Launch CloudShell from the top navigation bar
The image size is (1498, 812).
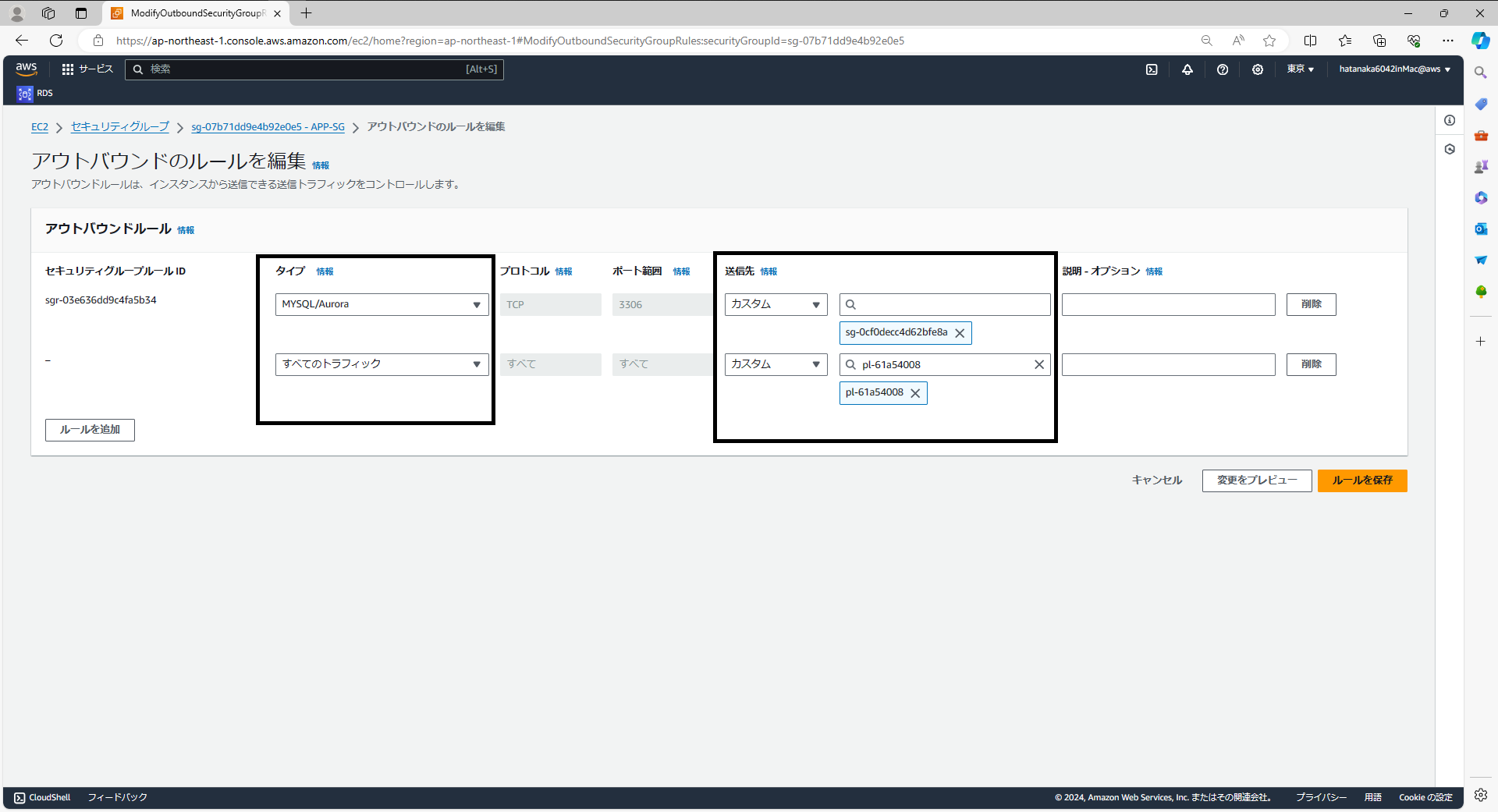coord(1152,69)
